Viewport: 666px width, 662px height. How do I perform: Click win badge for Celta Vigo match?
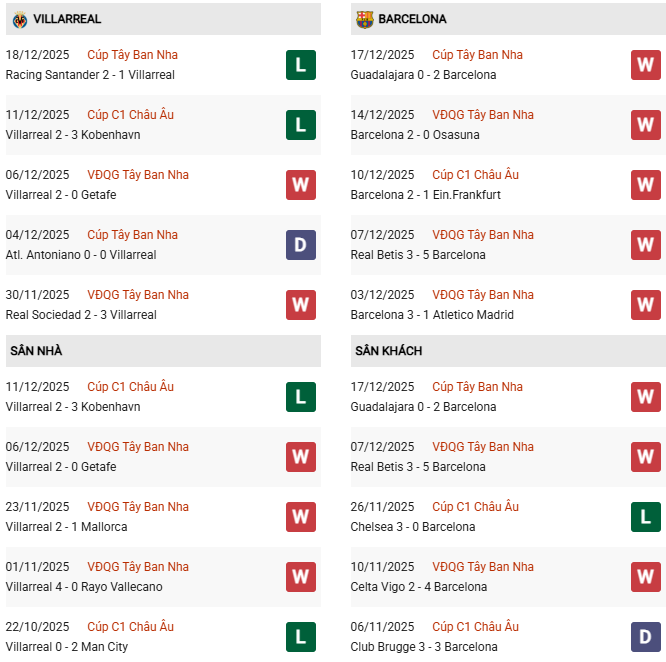point(645,577)
